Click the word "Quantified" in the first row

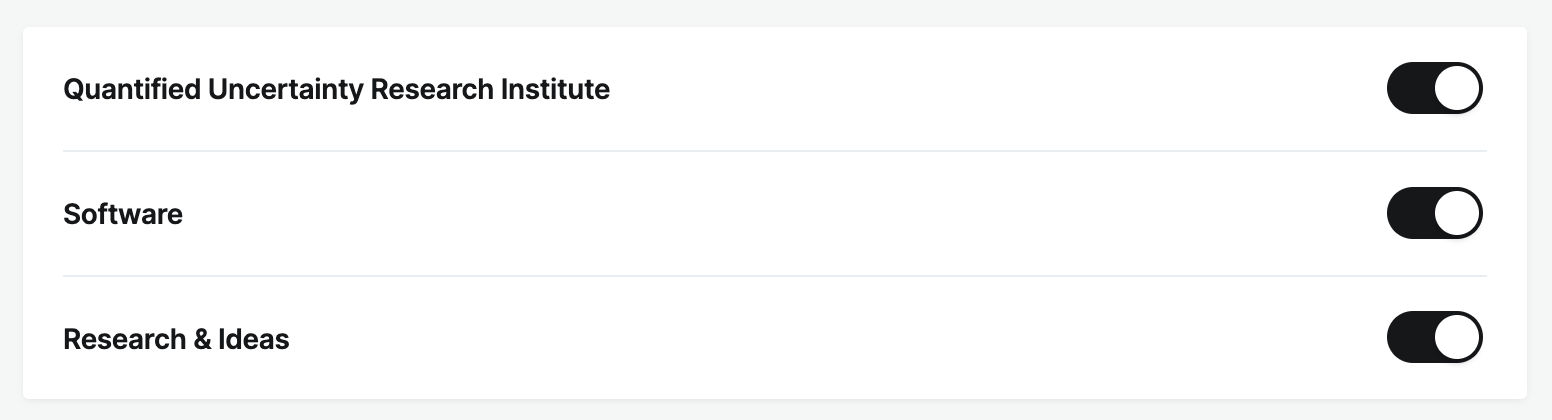pyautogui.click(x=131, y=90)
